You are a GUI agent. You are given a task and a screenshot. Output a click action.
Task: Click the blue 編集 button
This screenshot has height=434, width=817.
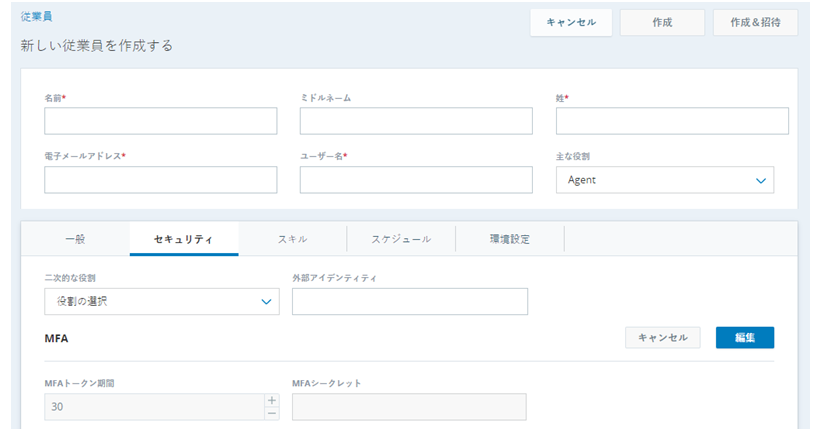[745, 338]
